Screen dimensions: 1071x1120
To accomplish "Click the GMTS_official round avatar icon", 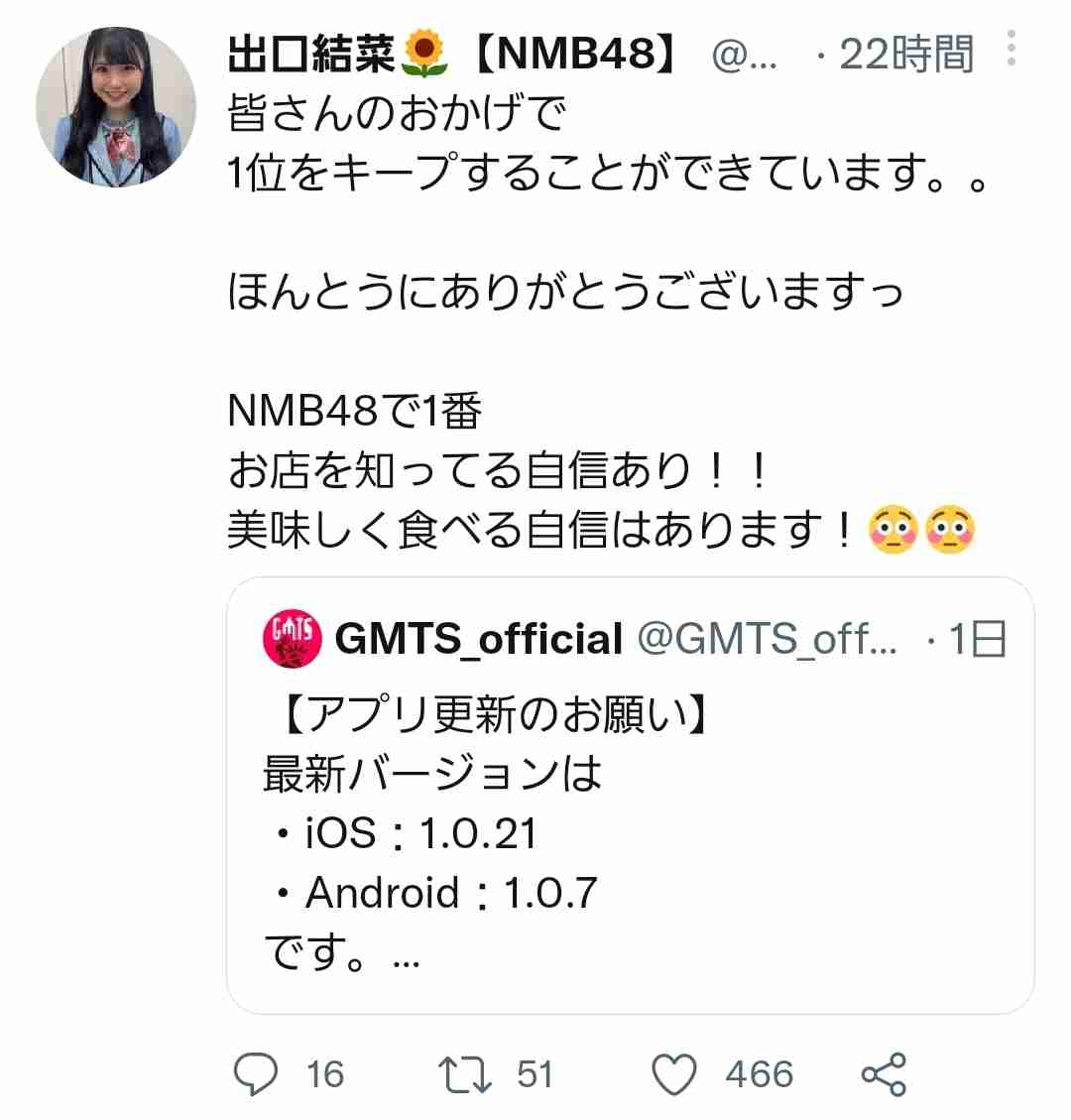I will tap(292, 638).
